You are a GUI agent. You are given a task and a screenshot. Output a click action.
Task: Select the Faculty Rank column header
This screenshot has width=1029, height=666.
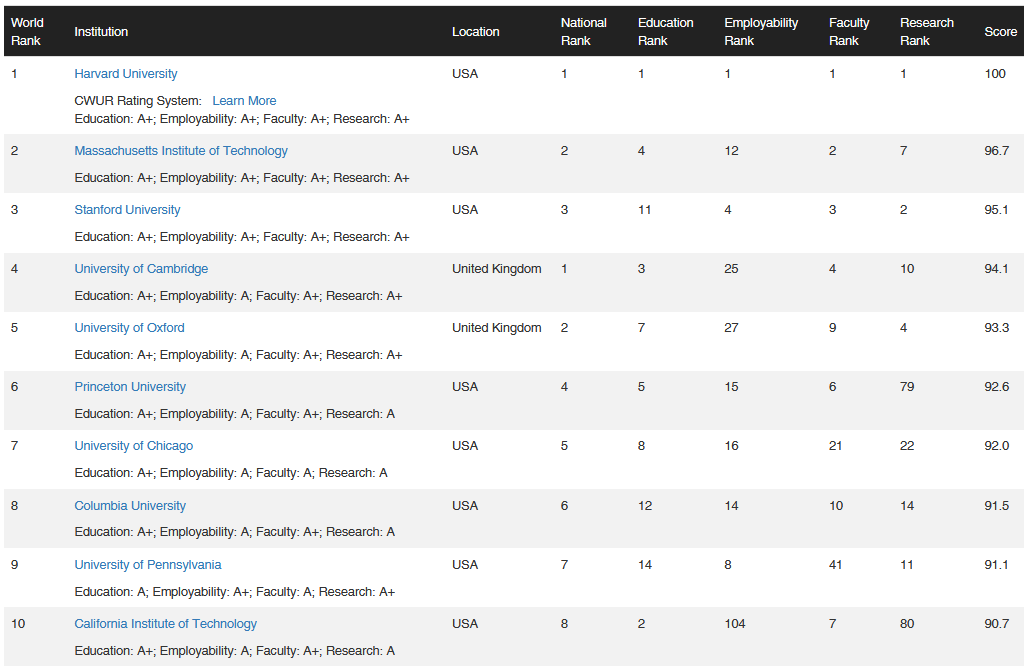coord(849,31)
